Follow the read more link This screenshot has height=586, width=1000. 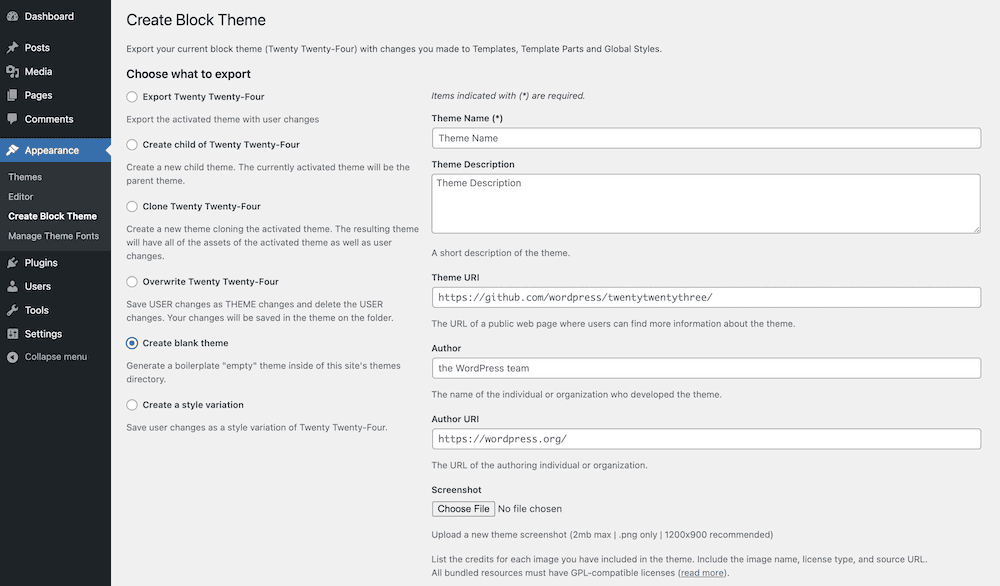pyautogui.click(x=703, y=573)
